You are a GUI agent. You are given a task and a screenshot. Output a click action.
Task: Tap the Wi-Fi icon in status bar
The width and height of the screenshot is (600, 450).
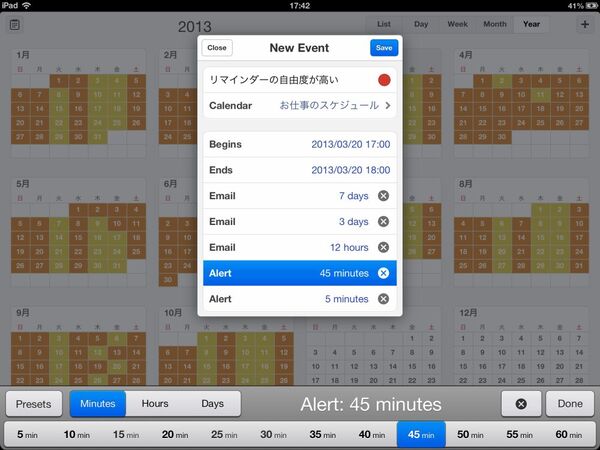(26, 5)
